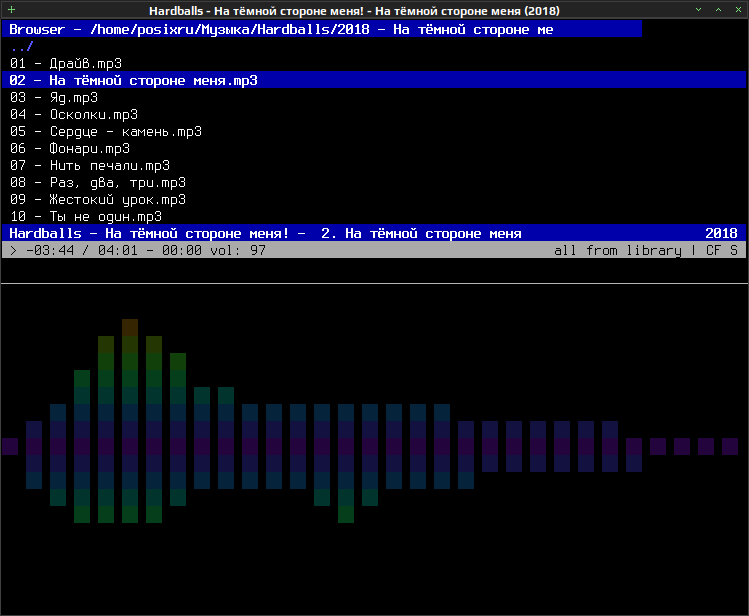This screenshot has height=616, width=749.
Task: Click the CF flag in the status line
Action: click(714, 251)
